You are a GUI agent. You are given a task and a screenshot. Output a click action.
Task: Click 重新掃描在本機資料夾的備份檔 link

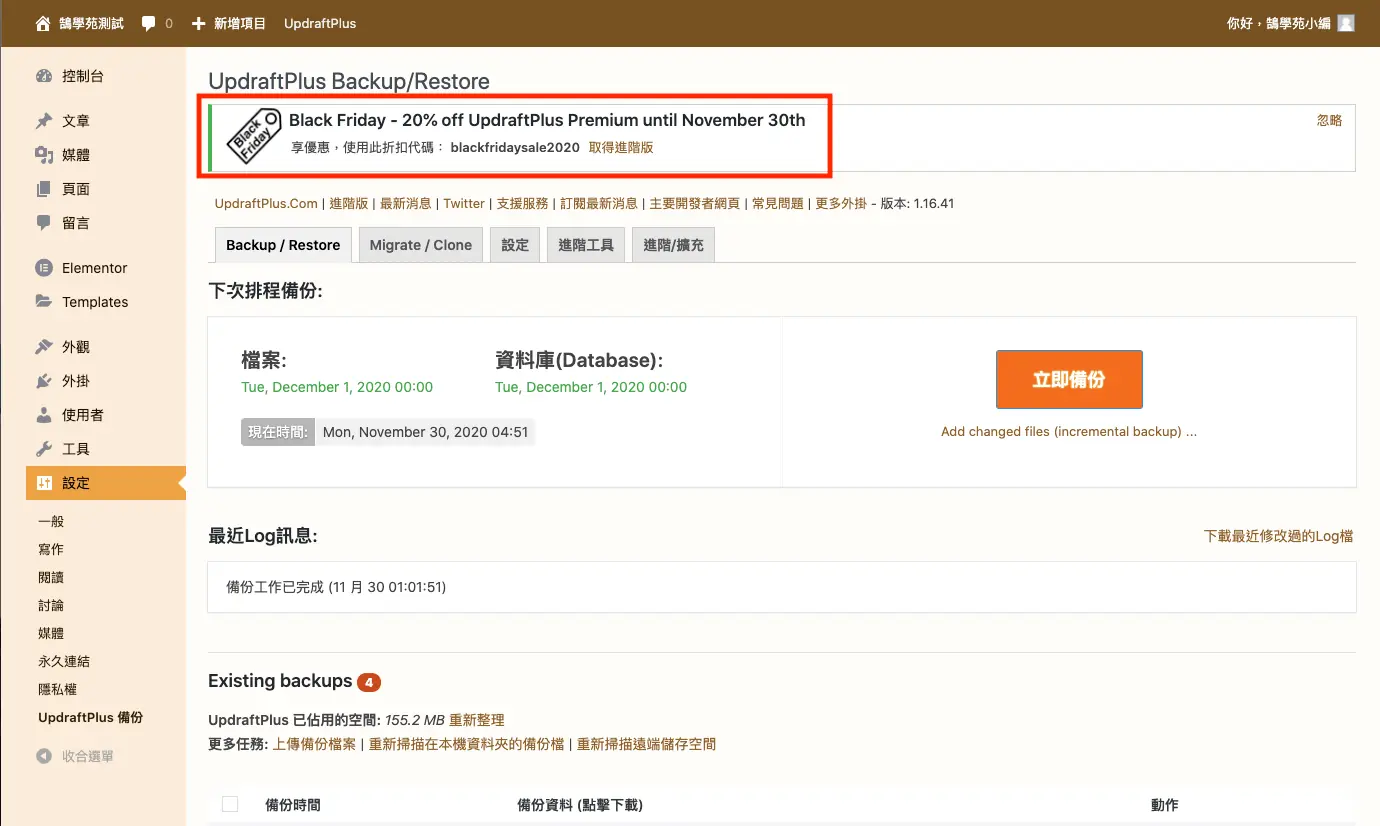pyautogui.click(x=467, y=744)
